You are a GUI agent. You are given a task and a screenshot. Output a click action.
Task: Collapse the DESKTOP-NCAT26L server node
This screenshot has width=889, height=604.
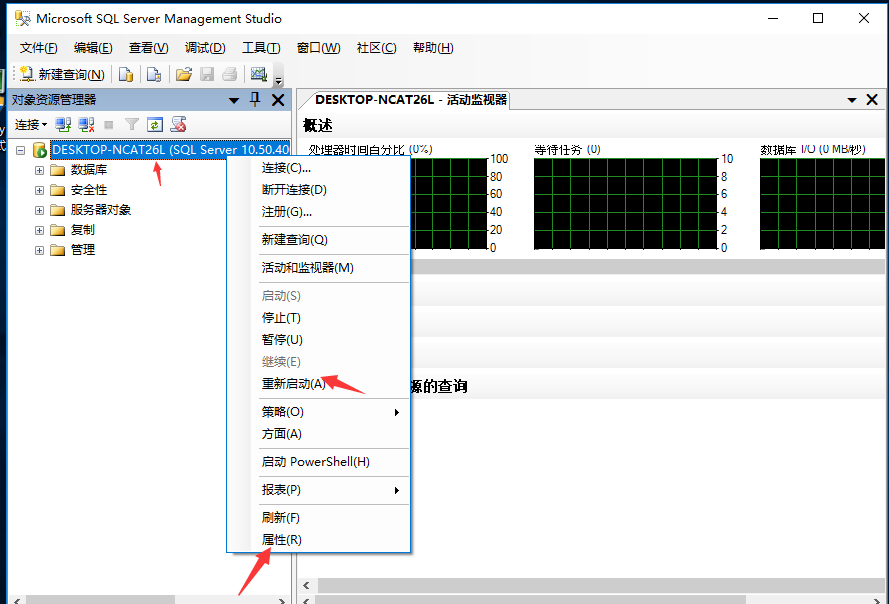point(20,150)
